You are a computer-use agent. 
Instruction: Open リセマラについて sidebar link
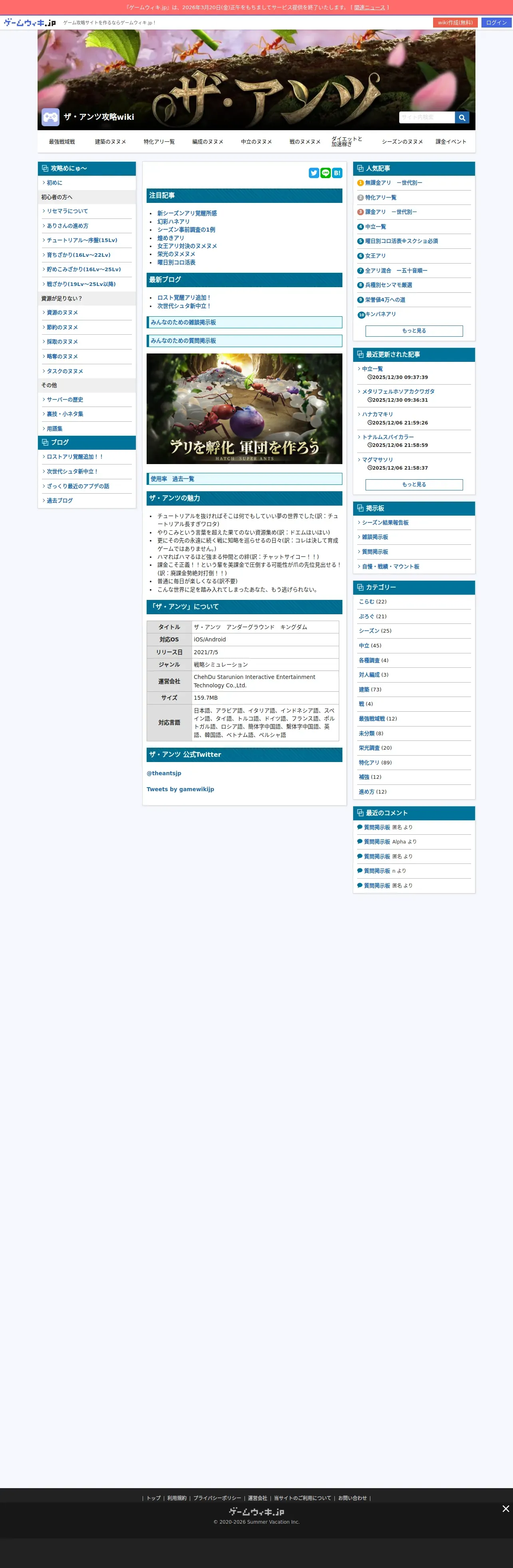67,211
